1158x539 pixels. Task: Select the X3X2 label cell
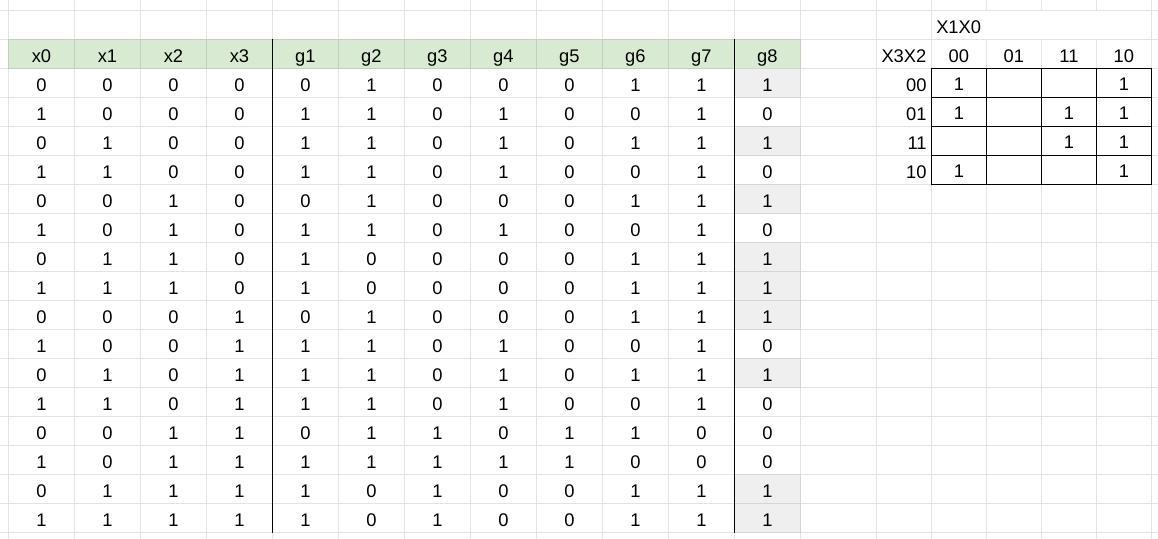[x=903, y=55]
